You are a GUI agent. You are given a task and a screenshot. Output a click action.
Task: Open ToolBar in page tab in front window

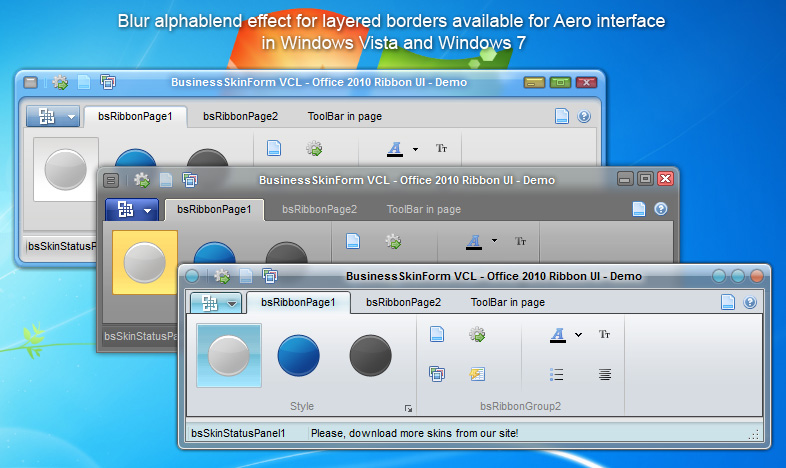[507, 302]
